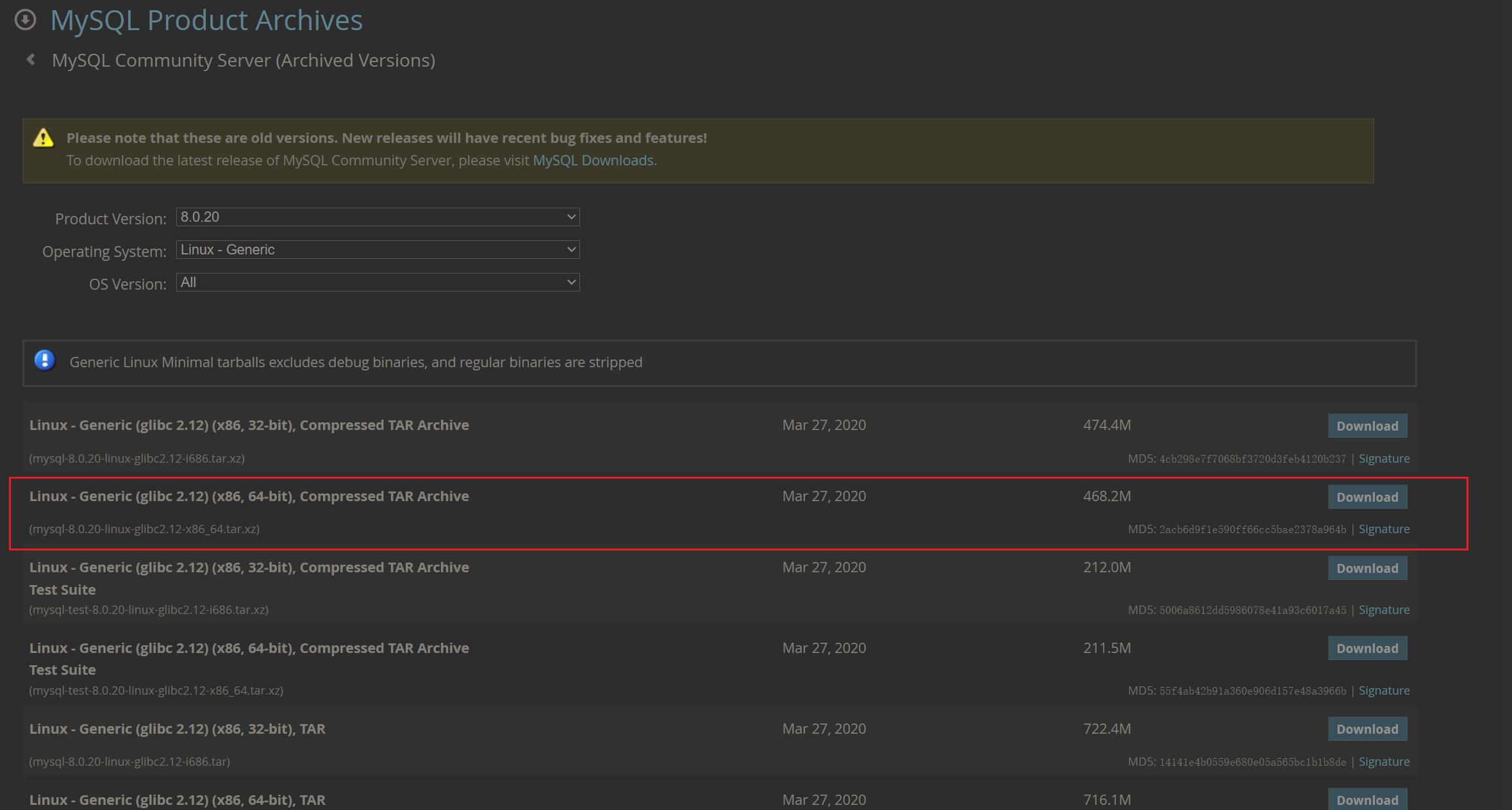Download the 211.5M 64-bit Test Suite archive

(x=1367, y=649)
